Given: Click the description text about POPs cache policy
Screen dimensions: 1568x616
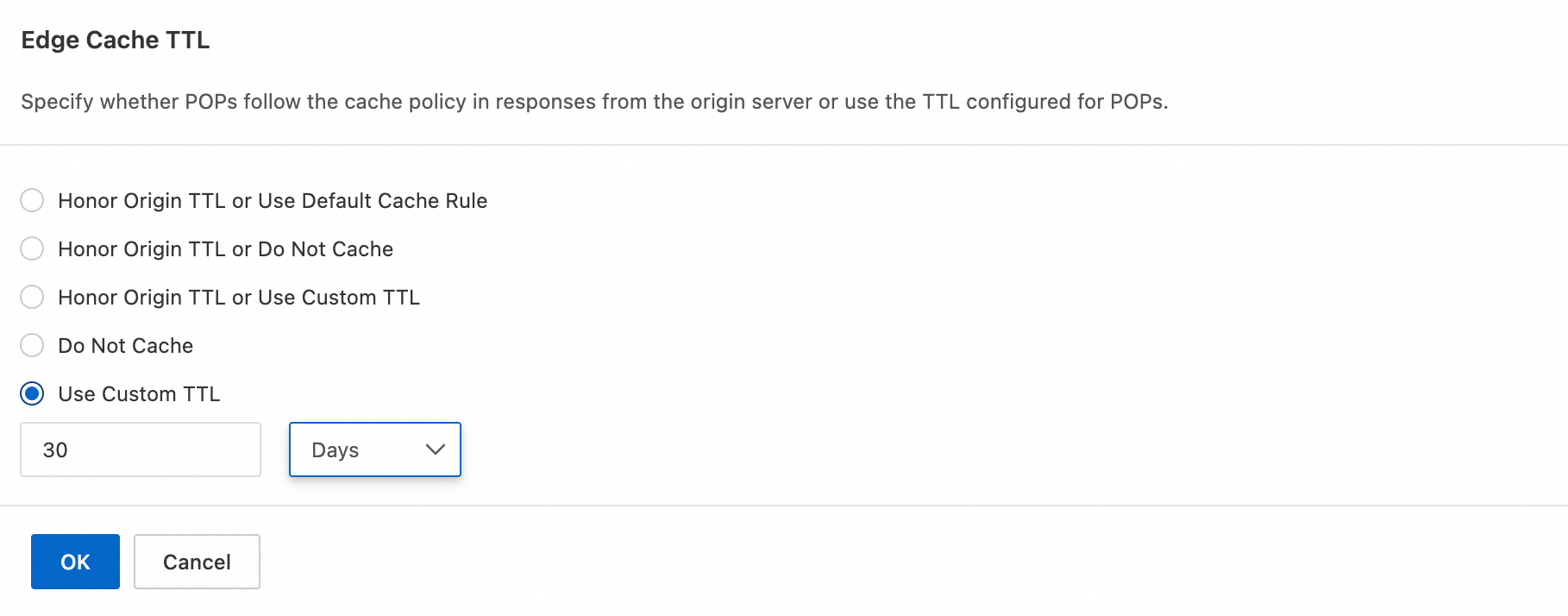Looking at the screenshot, I should [x=594, y=102].
